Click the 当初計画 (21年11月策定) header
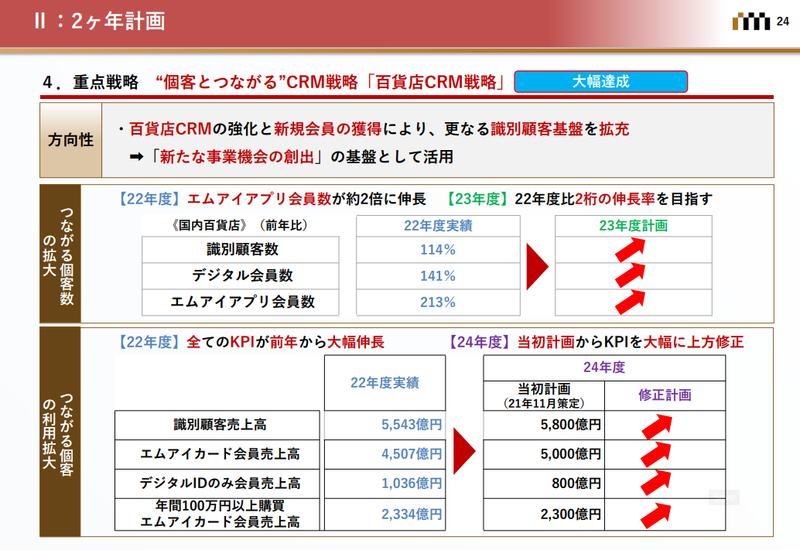The image size is (800, 550). click(544, 396)
